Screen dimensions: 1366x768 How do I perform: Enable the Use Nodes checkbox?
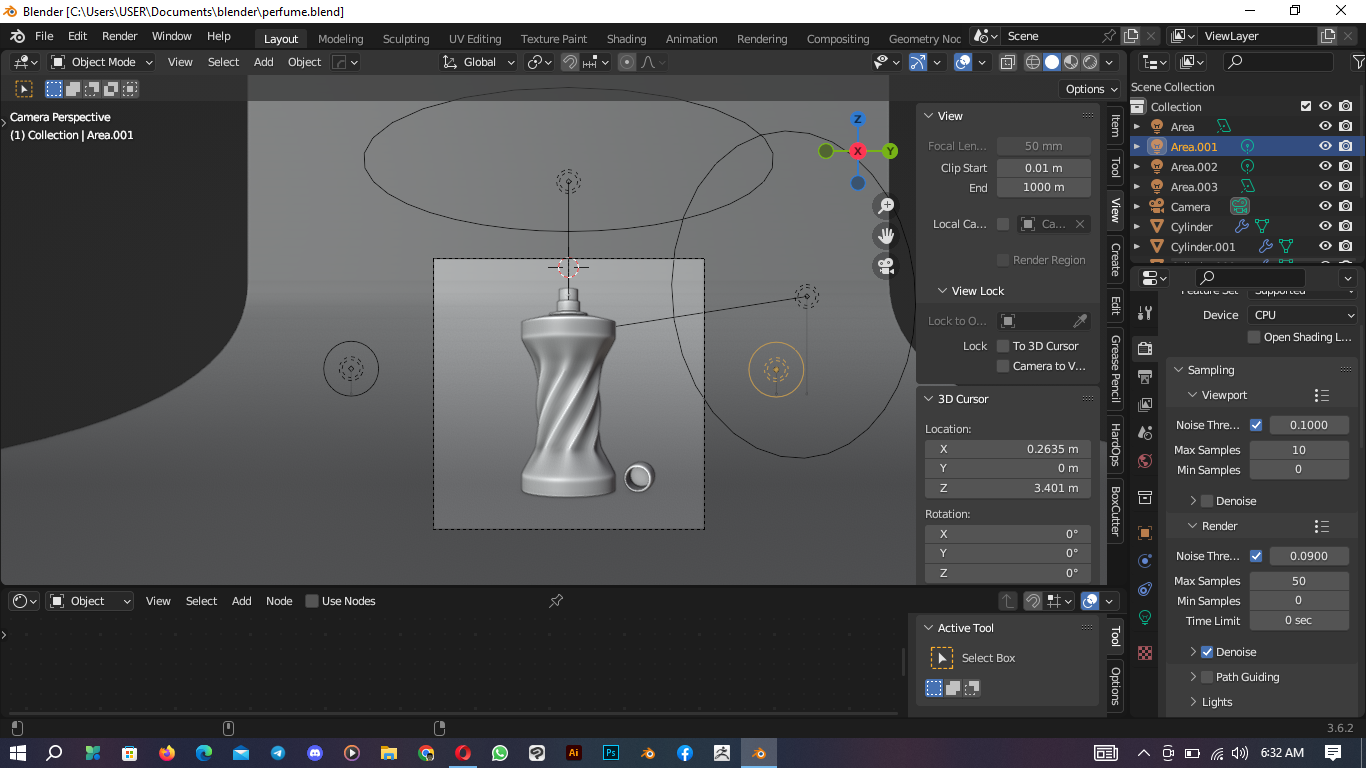312,601
